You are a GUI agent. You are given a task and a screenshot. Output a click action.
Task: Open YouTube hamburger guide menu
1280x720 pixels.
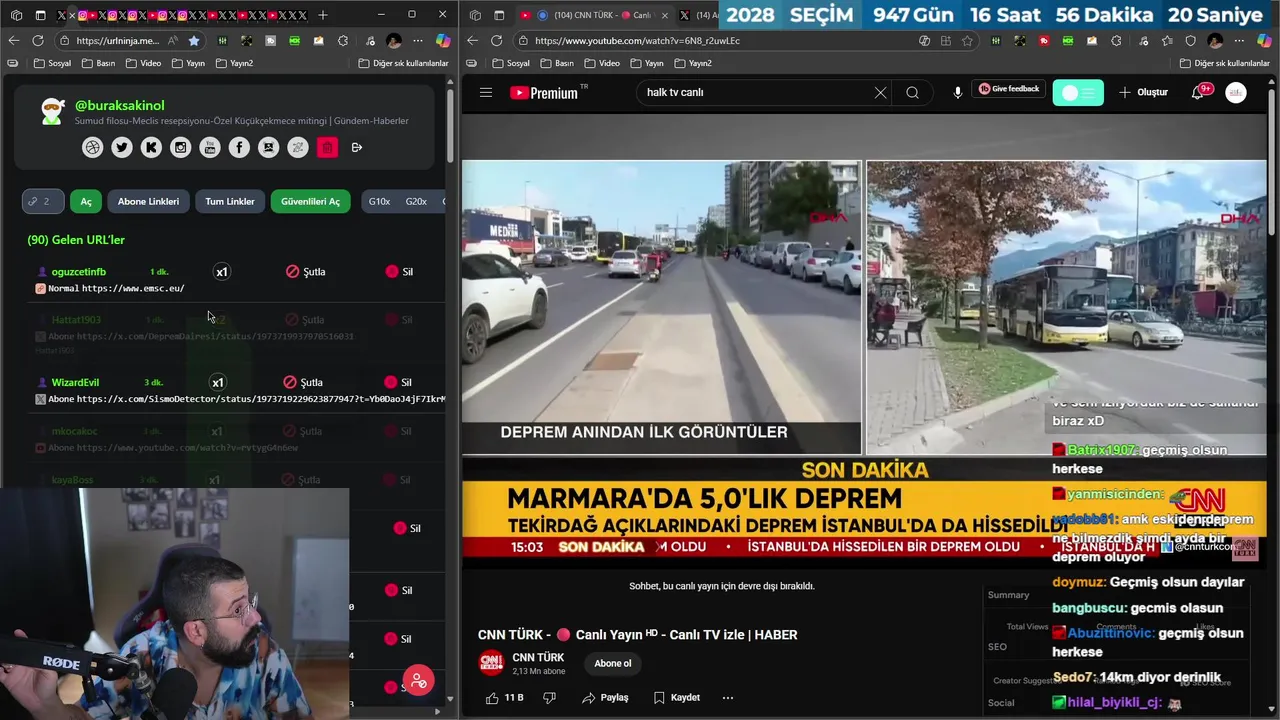click(x=486, y=92)
